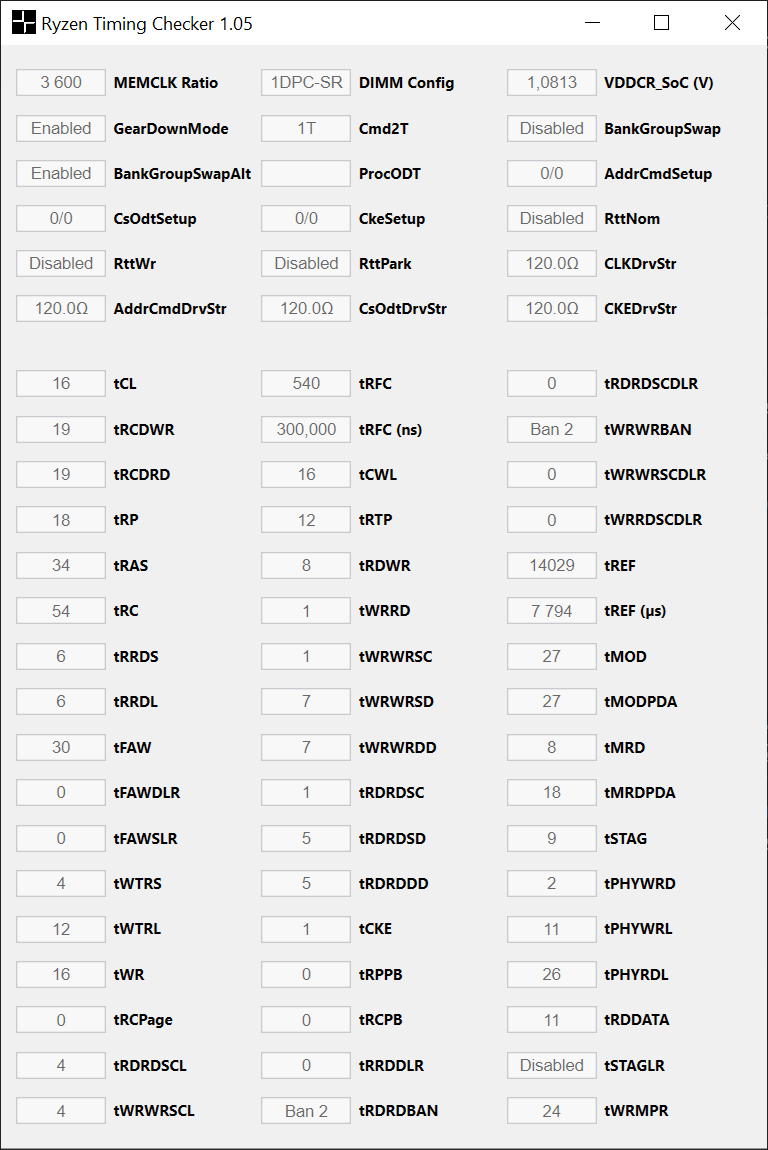
Task: Select the DIMM Config 1DPC-SR field
Action: 306,83
